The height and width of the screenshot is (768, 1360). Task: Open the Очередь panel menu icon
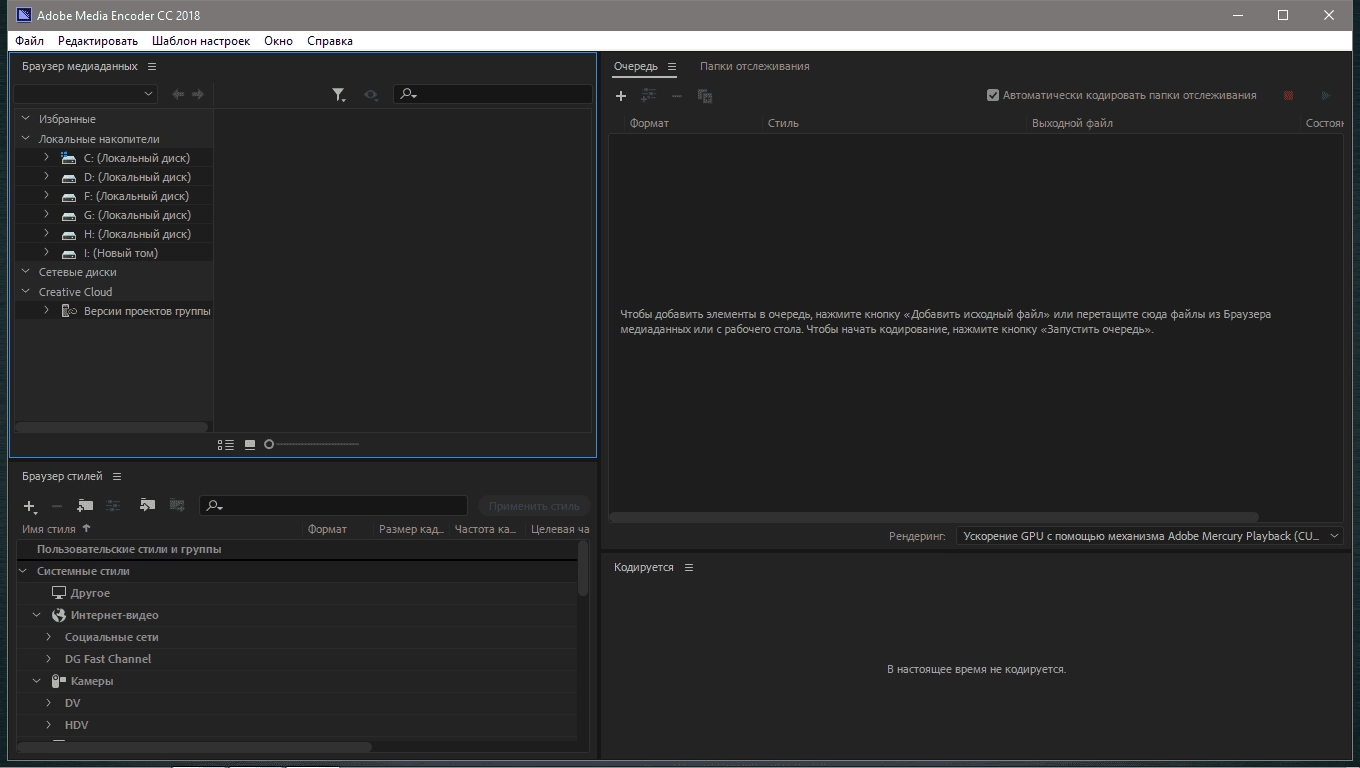coord(672,67)
